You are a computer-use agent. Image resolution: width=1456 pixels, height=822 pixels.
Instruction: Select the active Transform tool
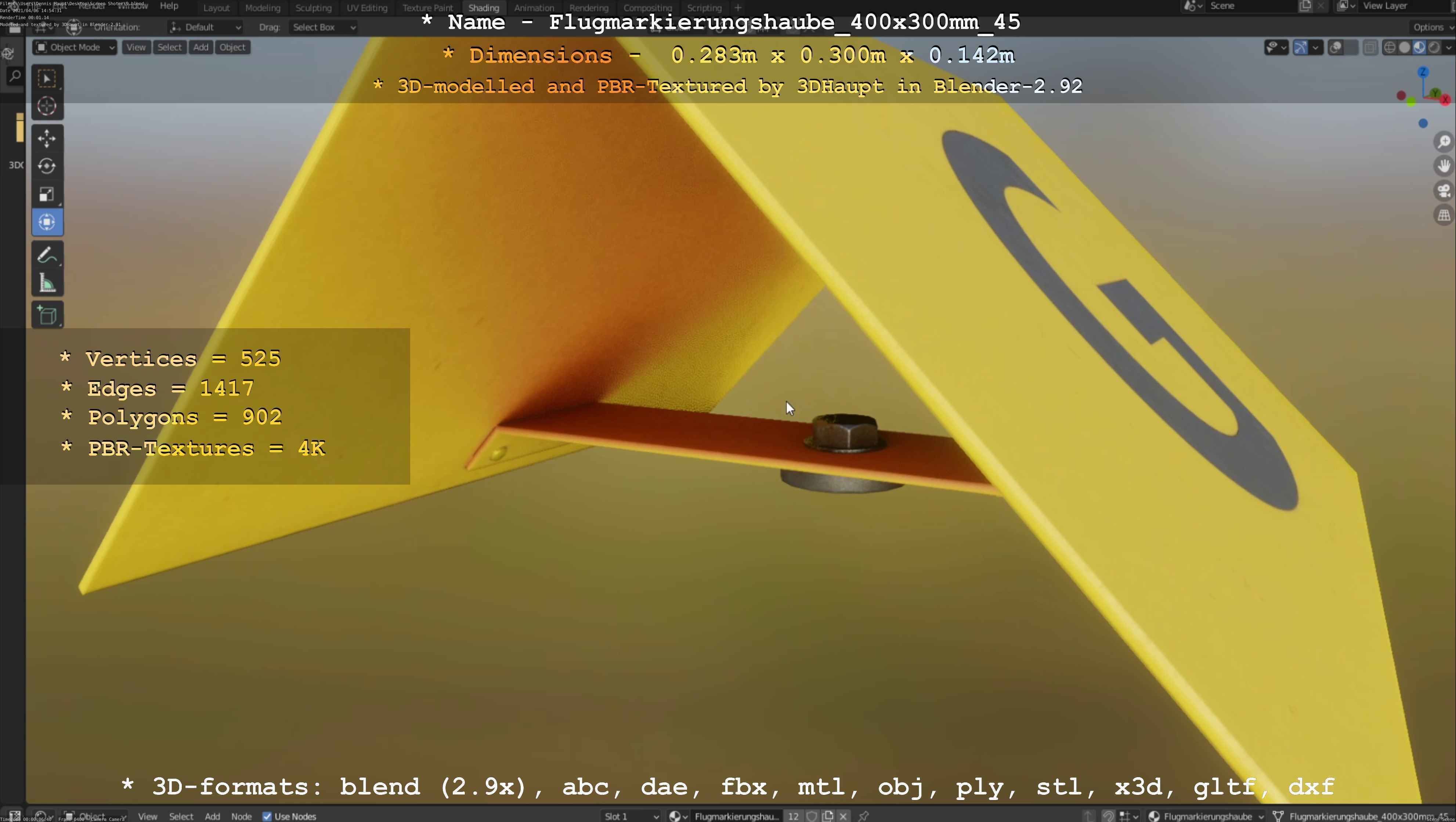47,222
